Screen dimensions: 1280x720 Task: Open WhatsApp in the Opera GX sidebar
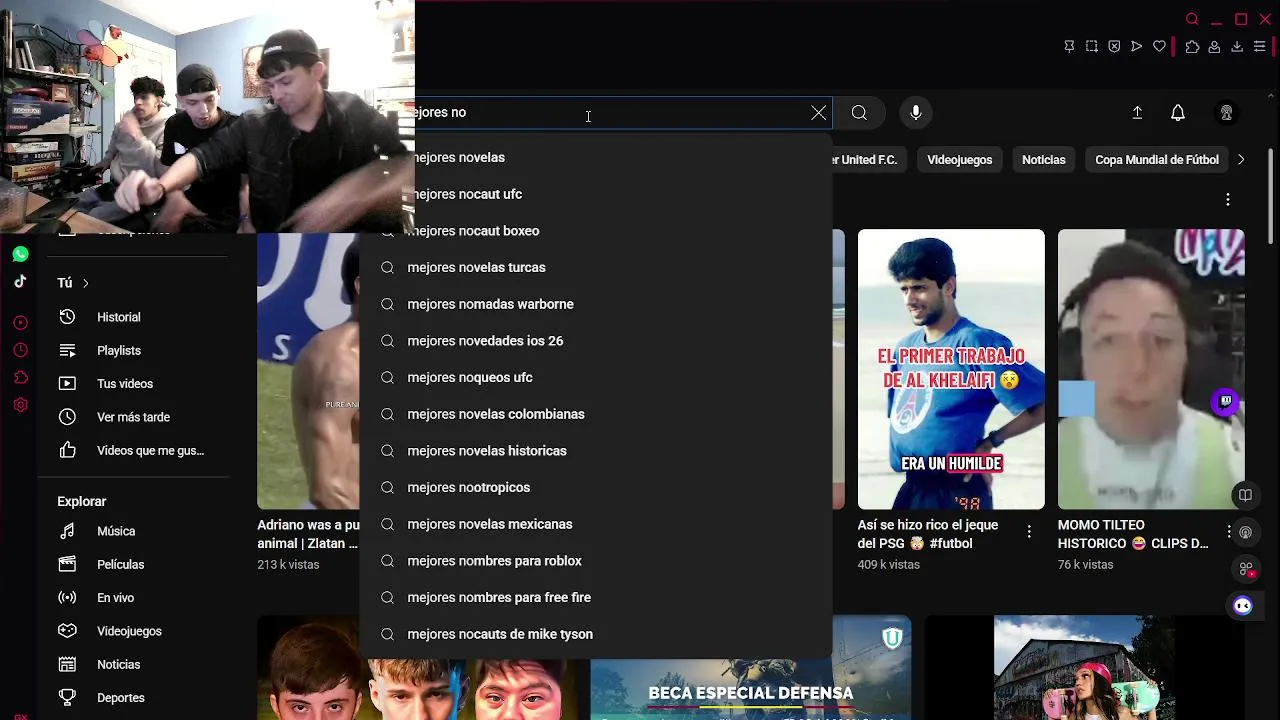20,254
